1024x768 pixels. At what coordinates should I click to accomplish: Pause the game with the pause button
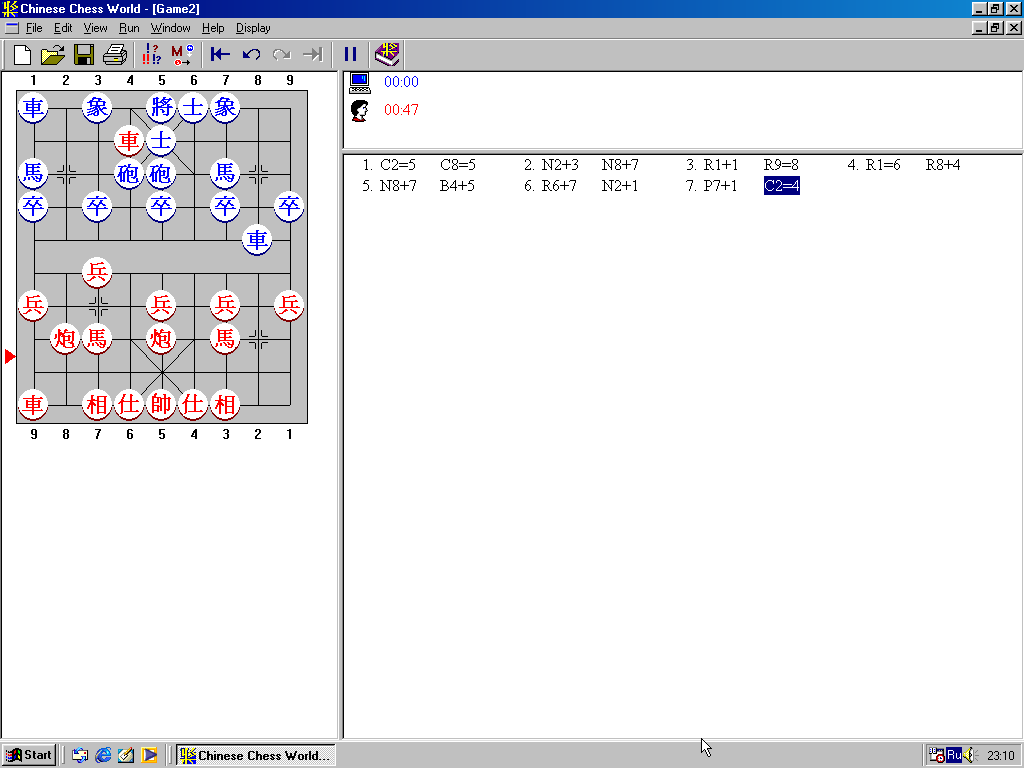click(x=351, y=54)
